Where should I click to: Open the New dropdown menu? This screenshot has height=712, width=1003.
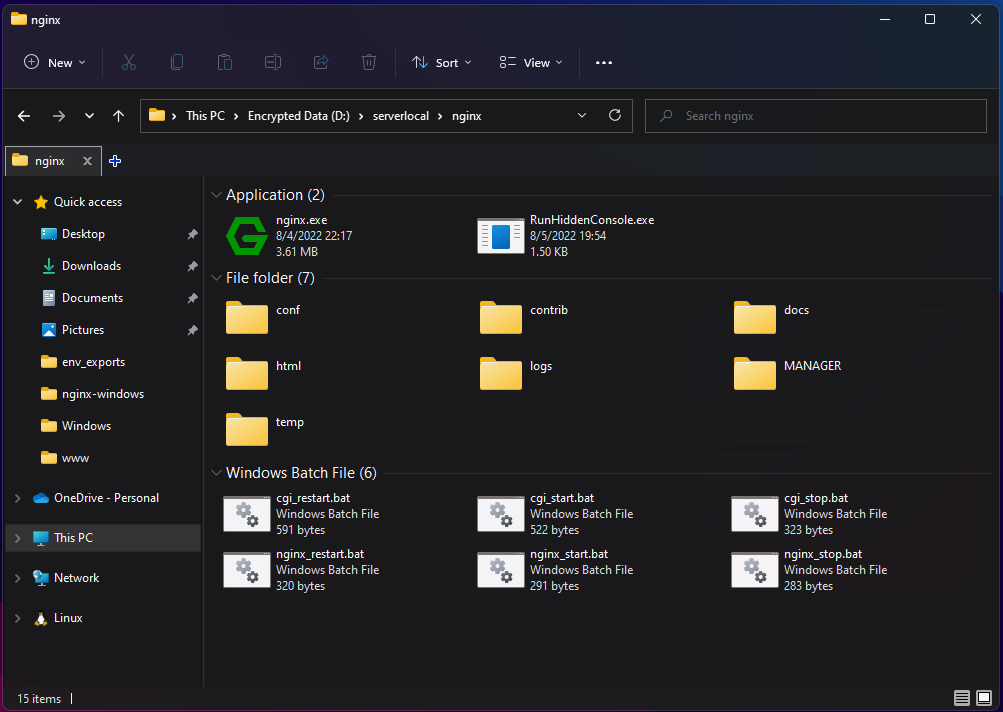pos(54,63)
